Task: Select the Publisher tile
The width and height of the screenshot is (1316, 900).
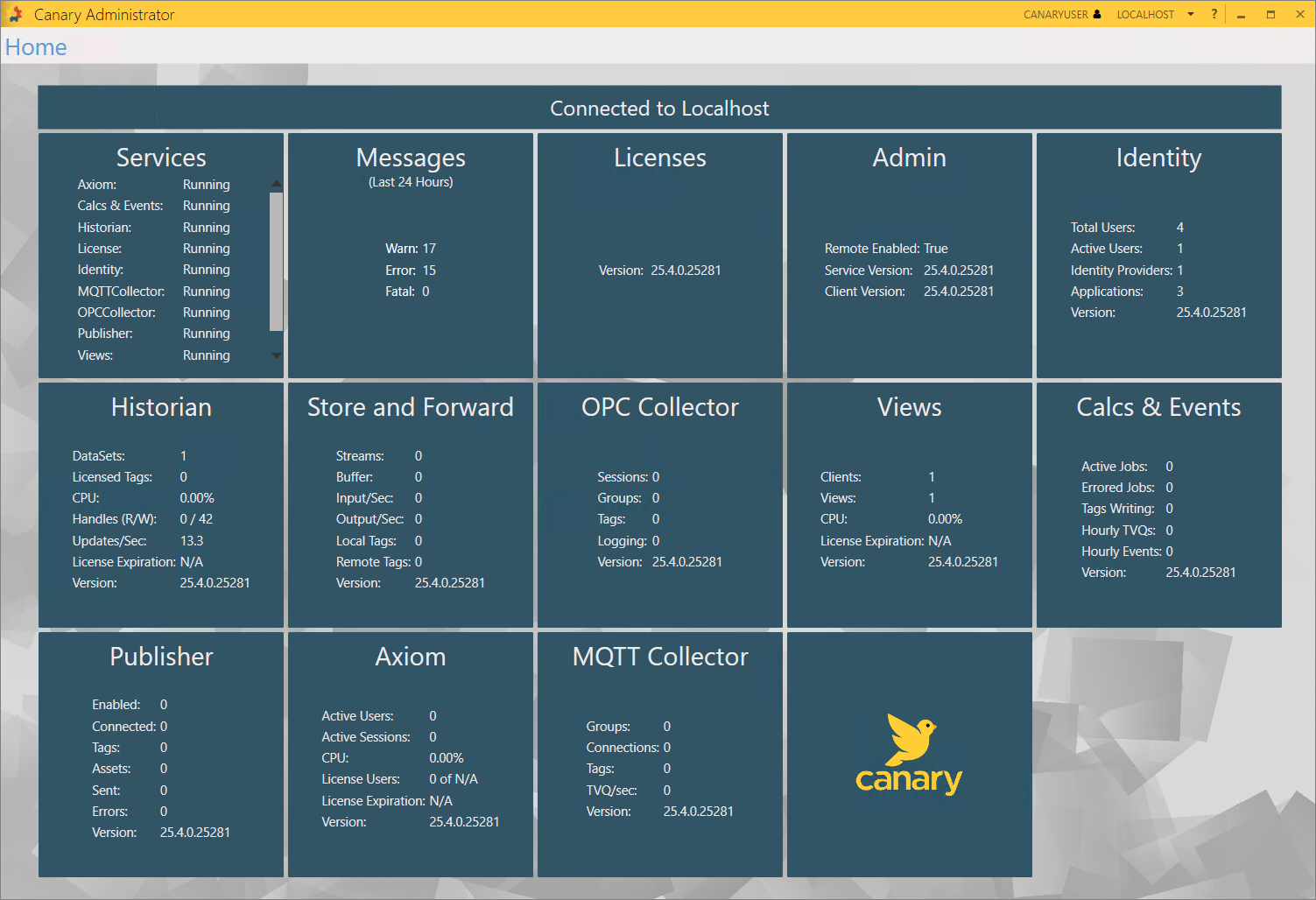Action: click(161, 755)
